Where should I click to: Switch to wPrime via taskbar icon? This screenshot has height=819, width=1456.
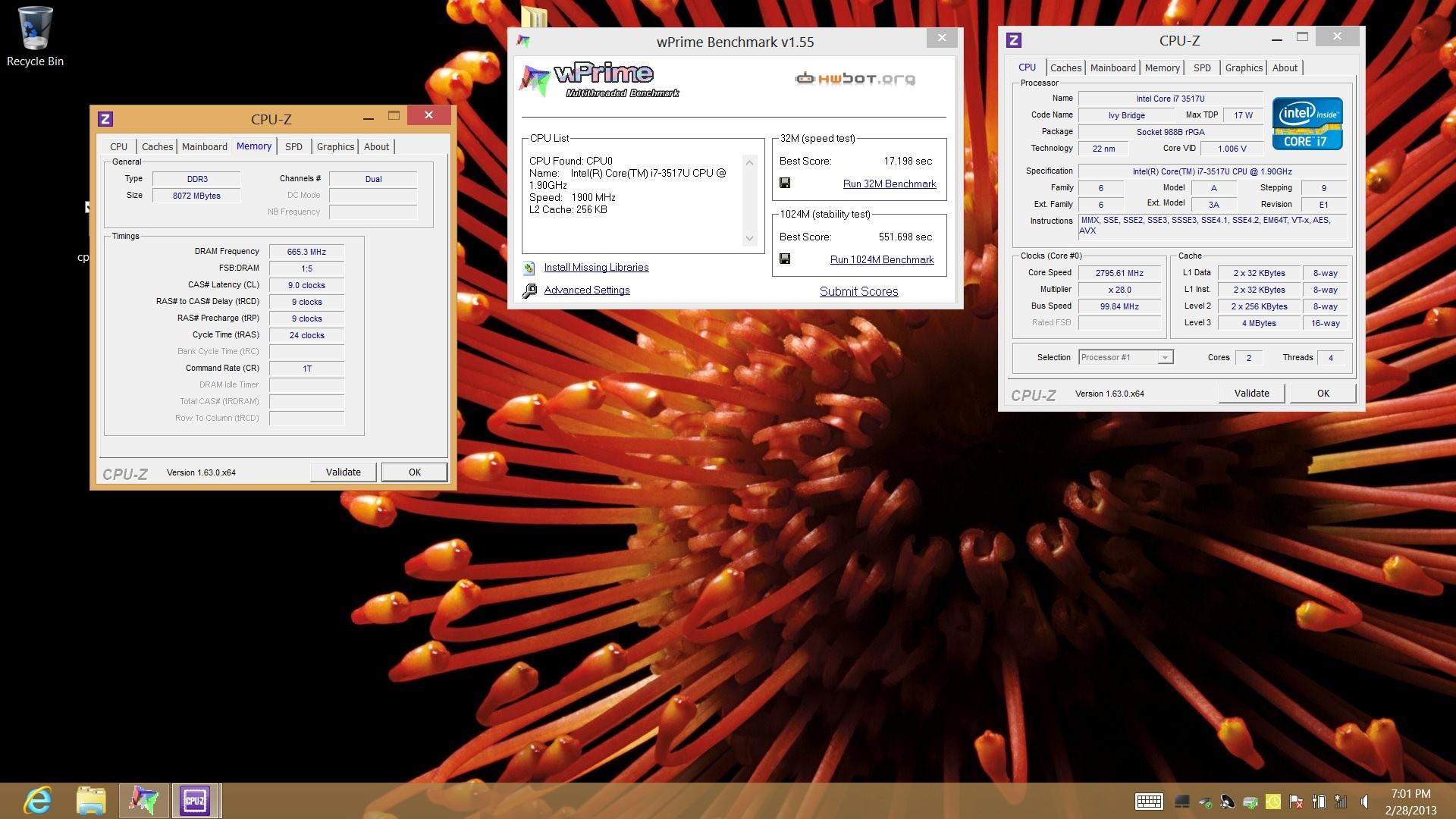[143, 801]
